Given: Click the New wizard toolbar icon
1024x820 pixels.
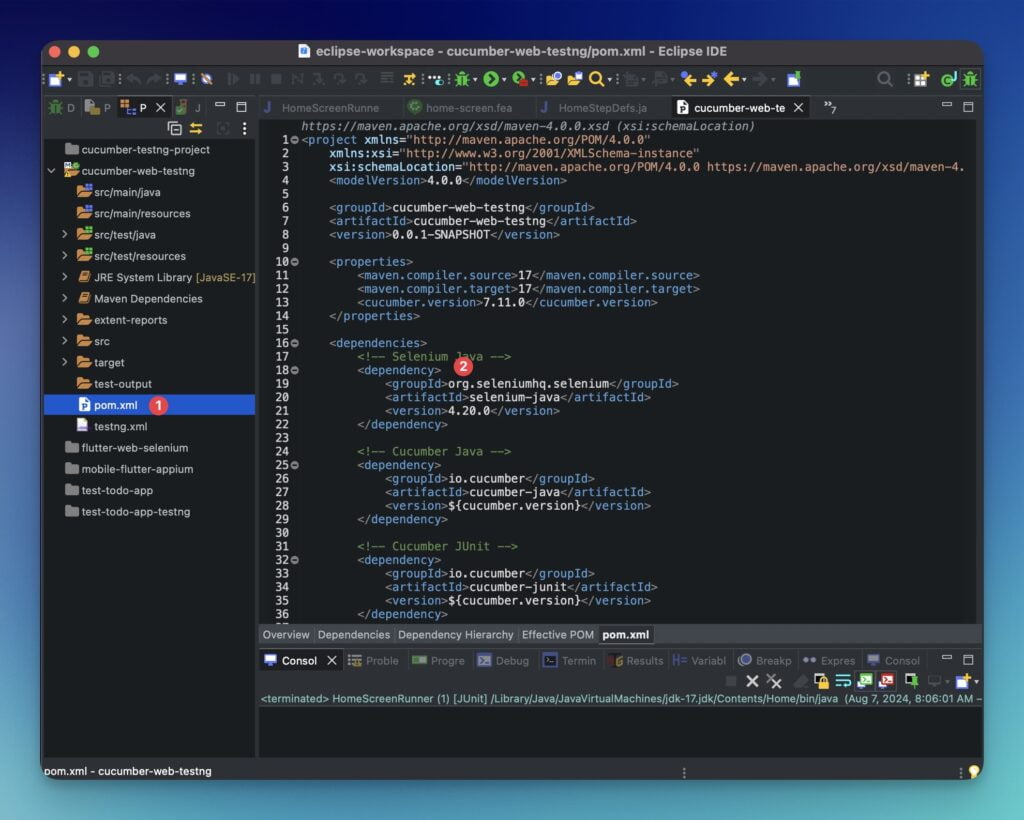Looking at the screenshot, I should point(56,79).
